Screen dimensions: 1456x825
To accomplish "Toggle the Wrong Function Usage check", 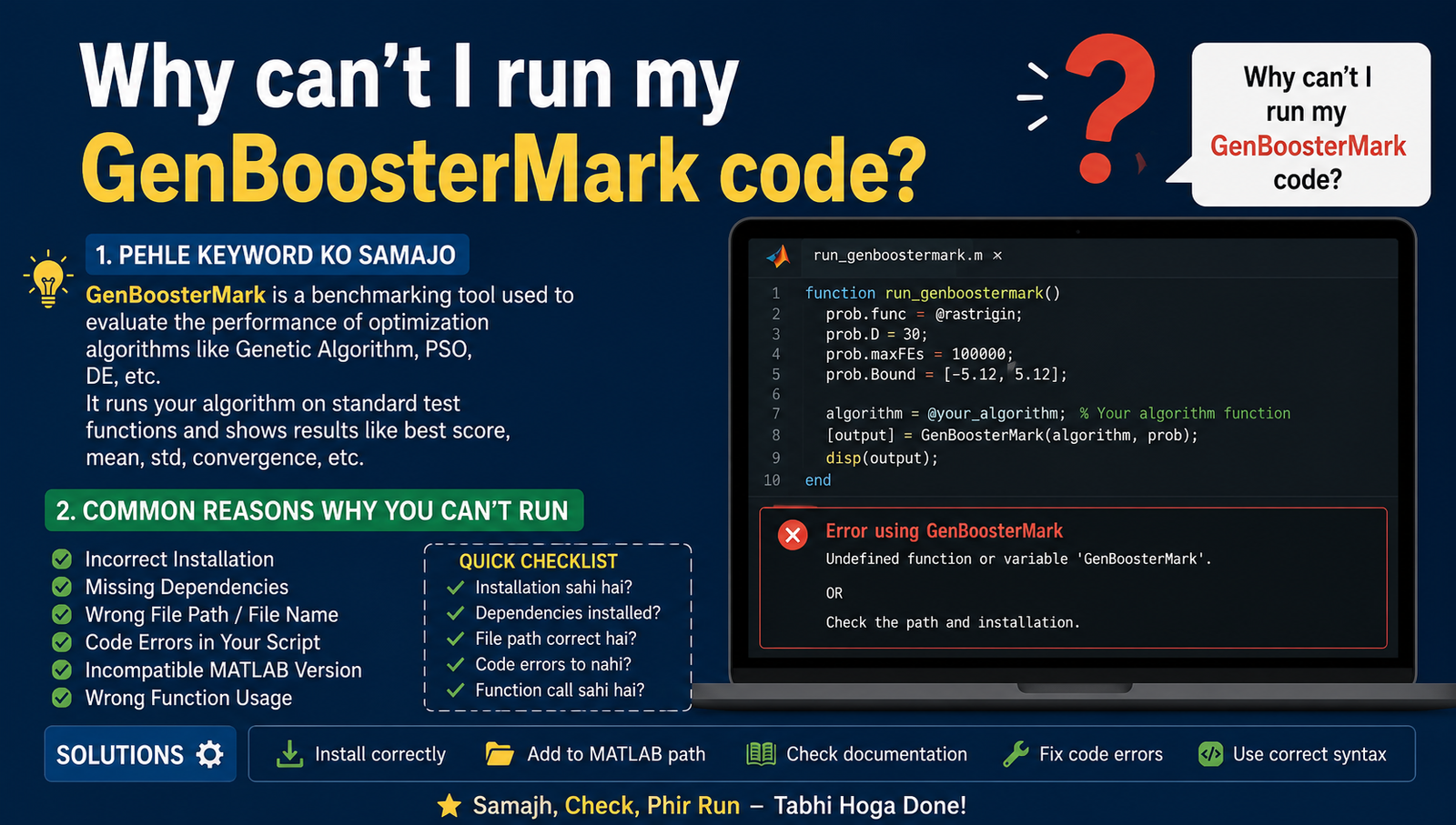I will pos(62,698).
